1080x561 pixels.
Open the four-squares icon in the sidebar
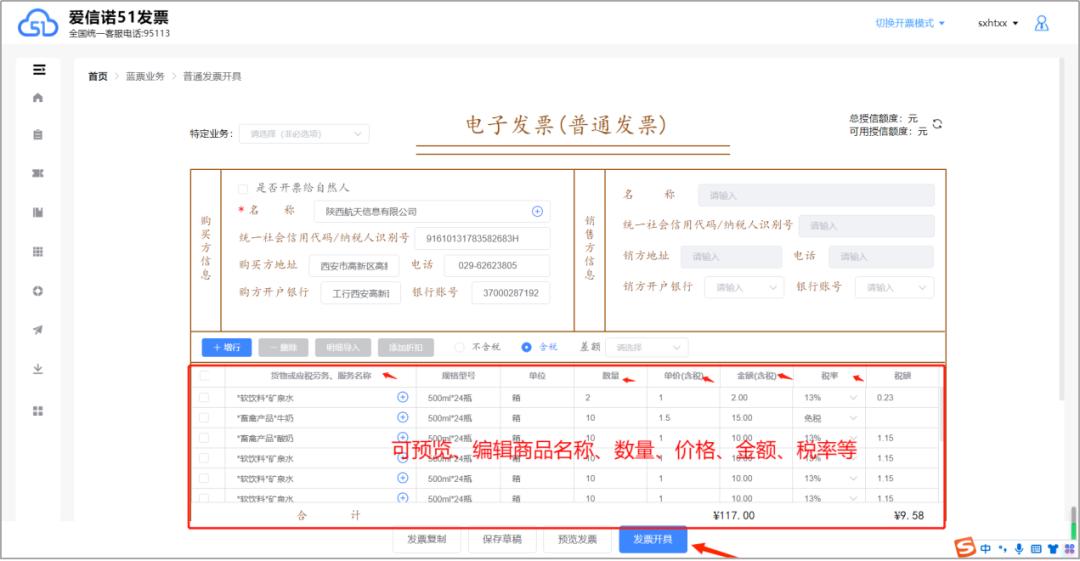coord(38,411)
